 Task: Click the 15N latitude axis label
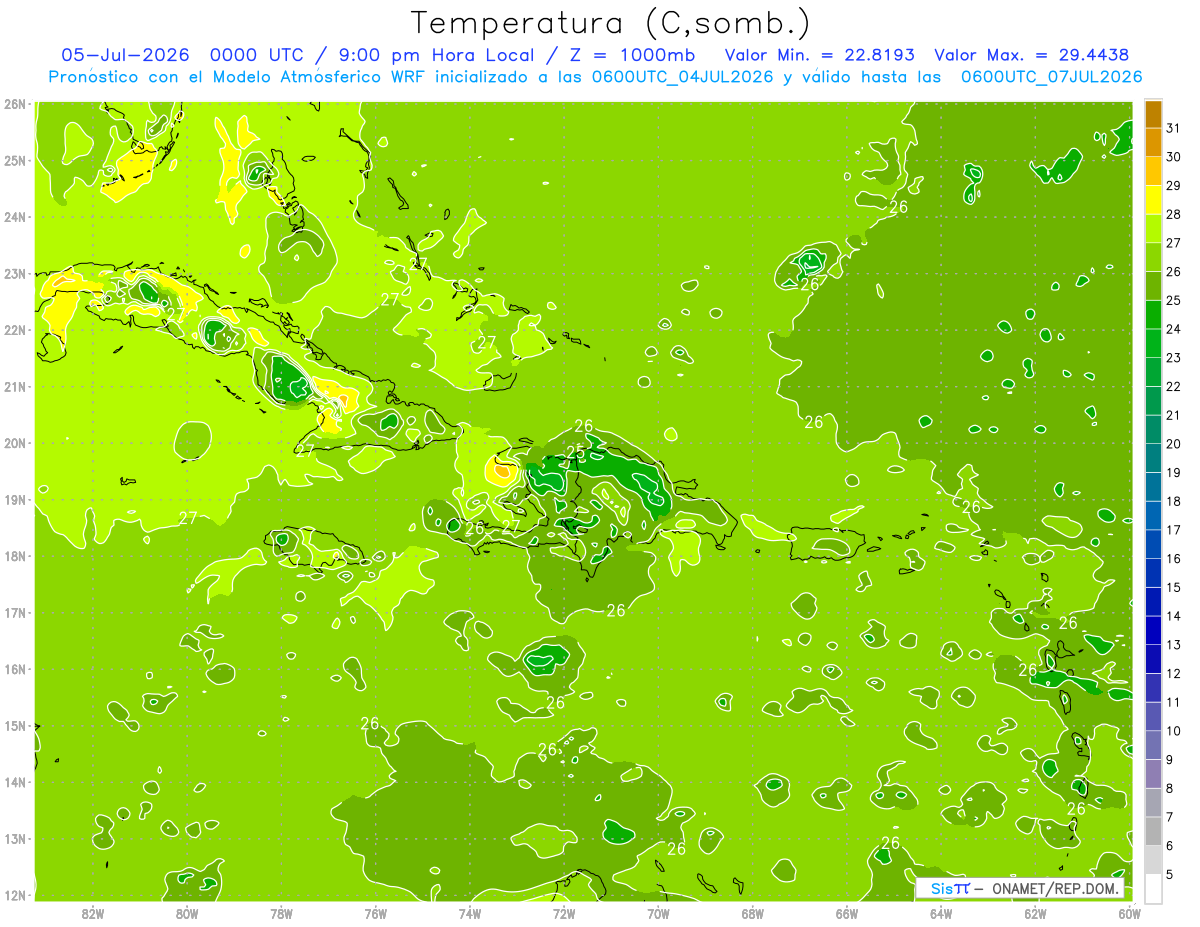tap(15, 725)
